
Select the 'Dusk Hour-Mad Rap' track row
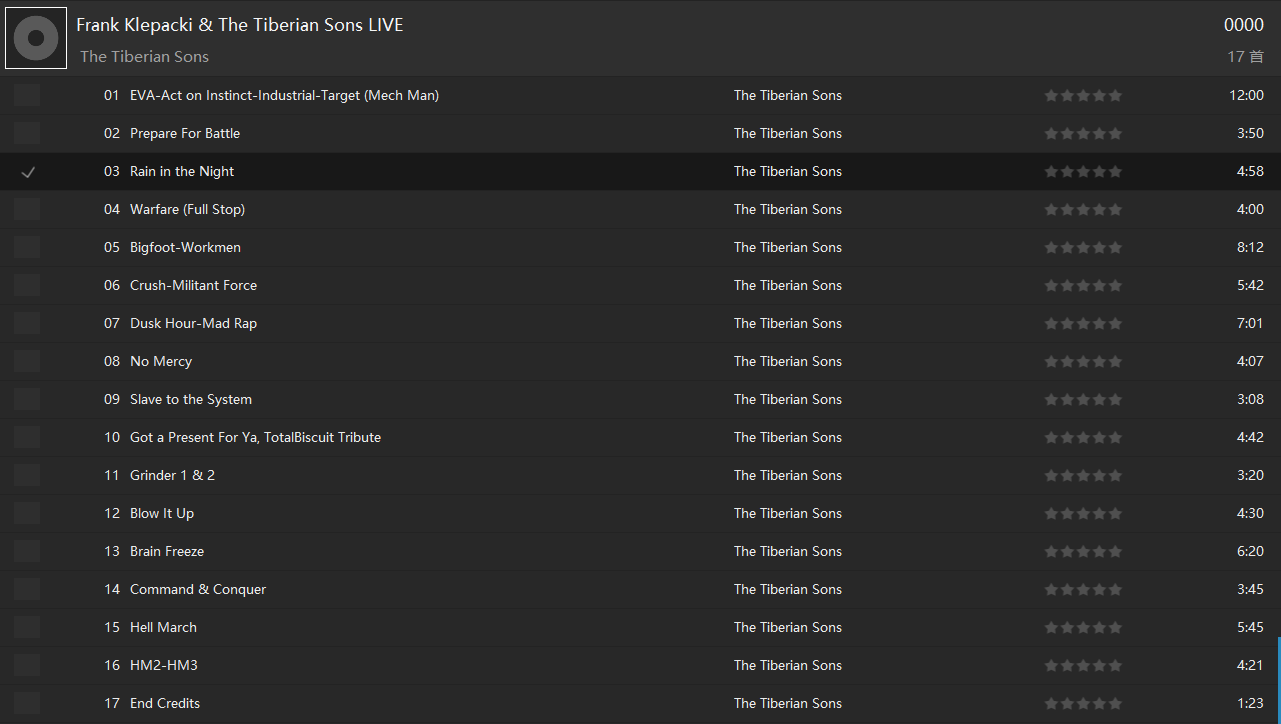(193, 324)
